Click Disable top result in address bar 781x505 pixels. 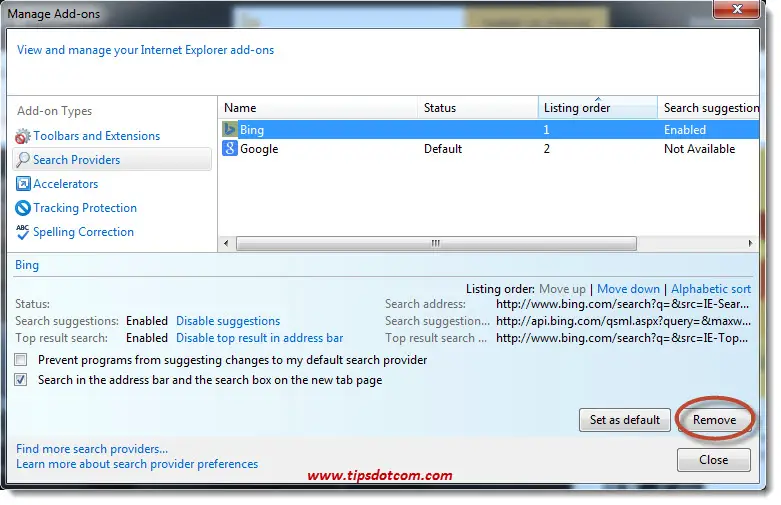tap(260, 338)
